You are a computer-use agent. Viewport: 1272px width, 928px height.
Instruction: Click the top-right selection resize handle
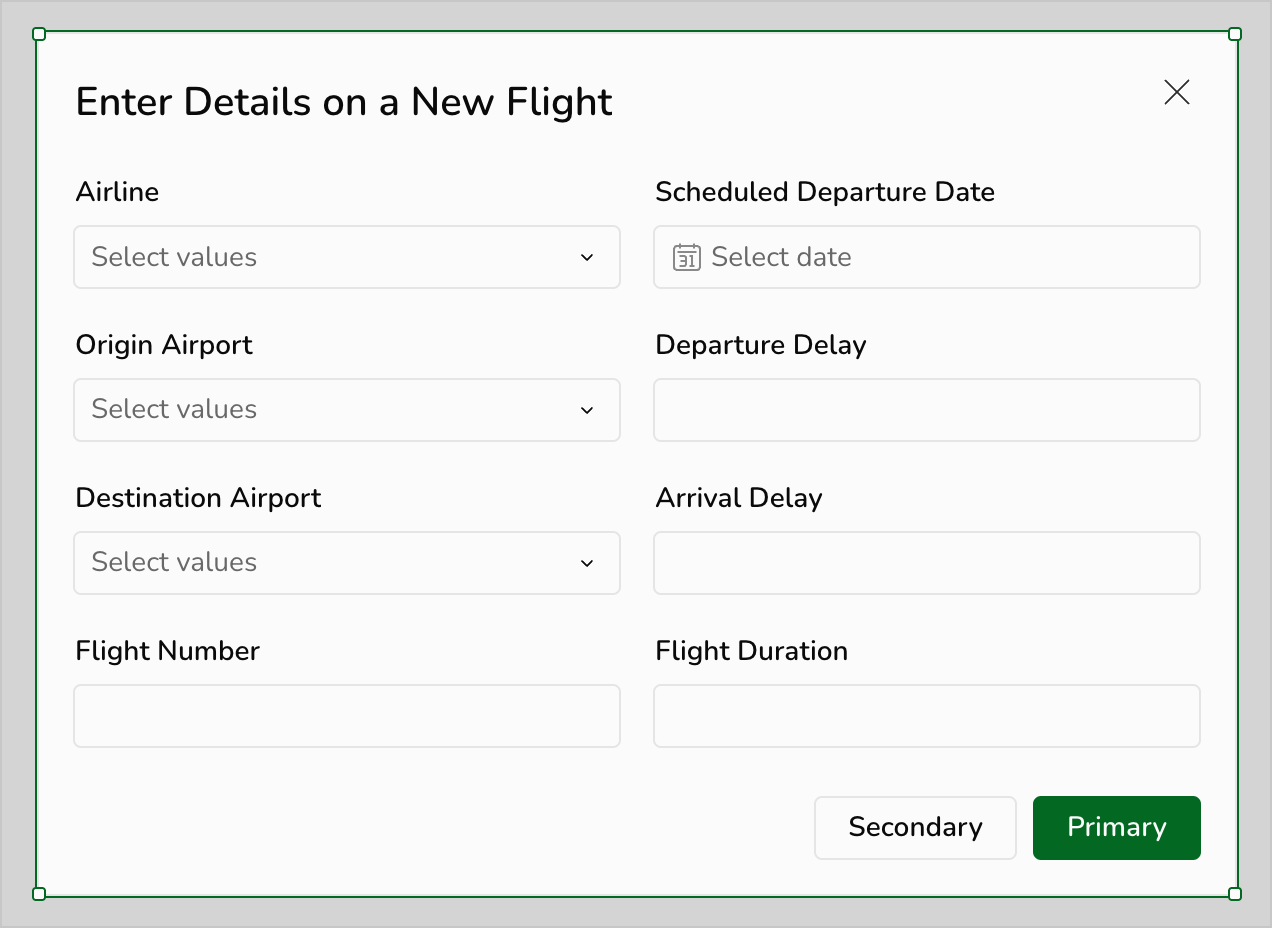click(1235, 34)
